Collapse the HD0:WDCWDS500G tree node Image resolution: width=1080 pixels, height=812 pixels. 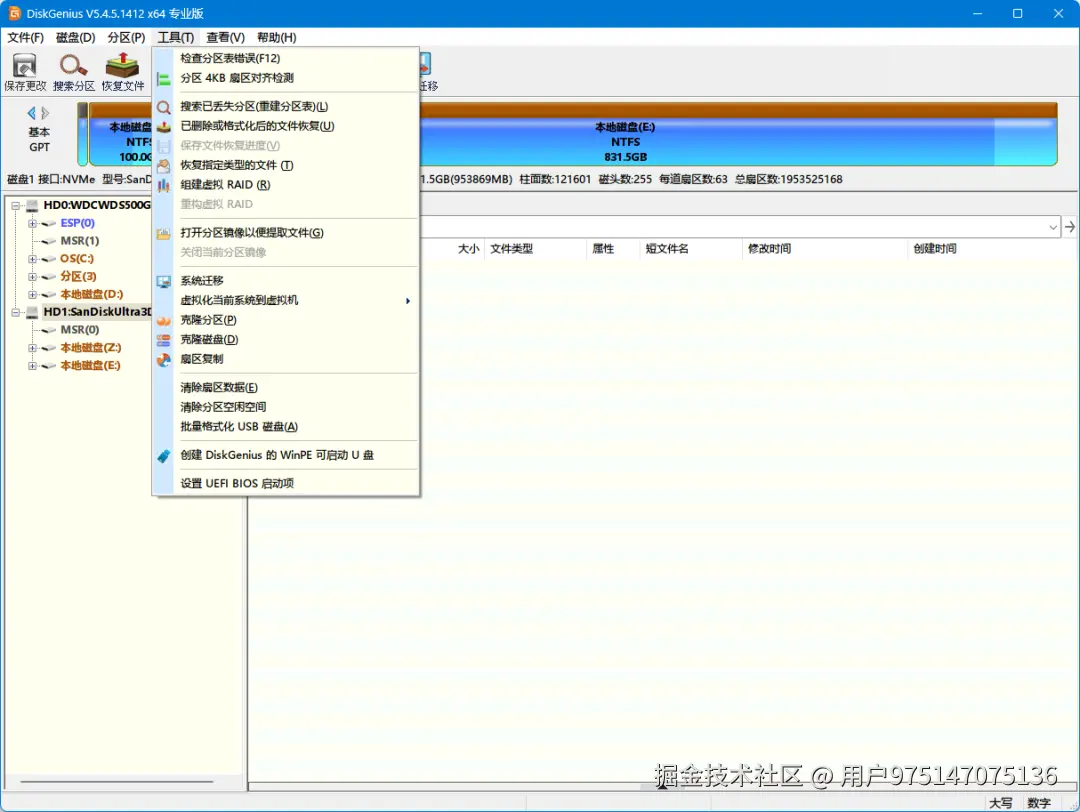tap(15, 205)
